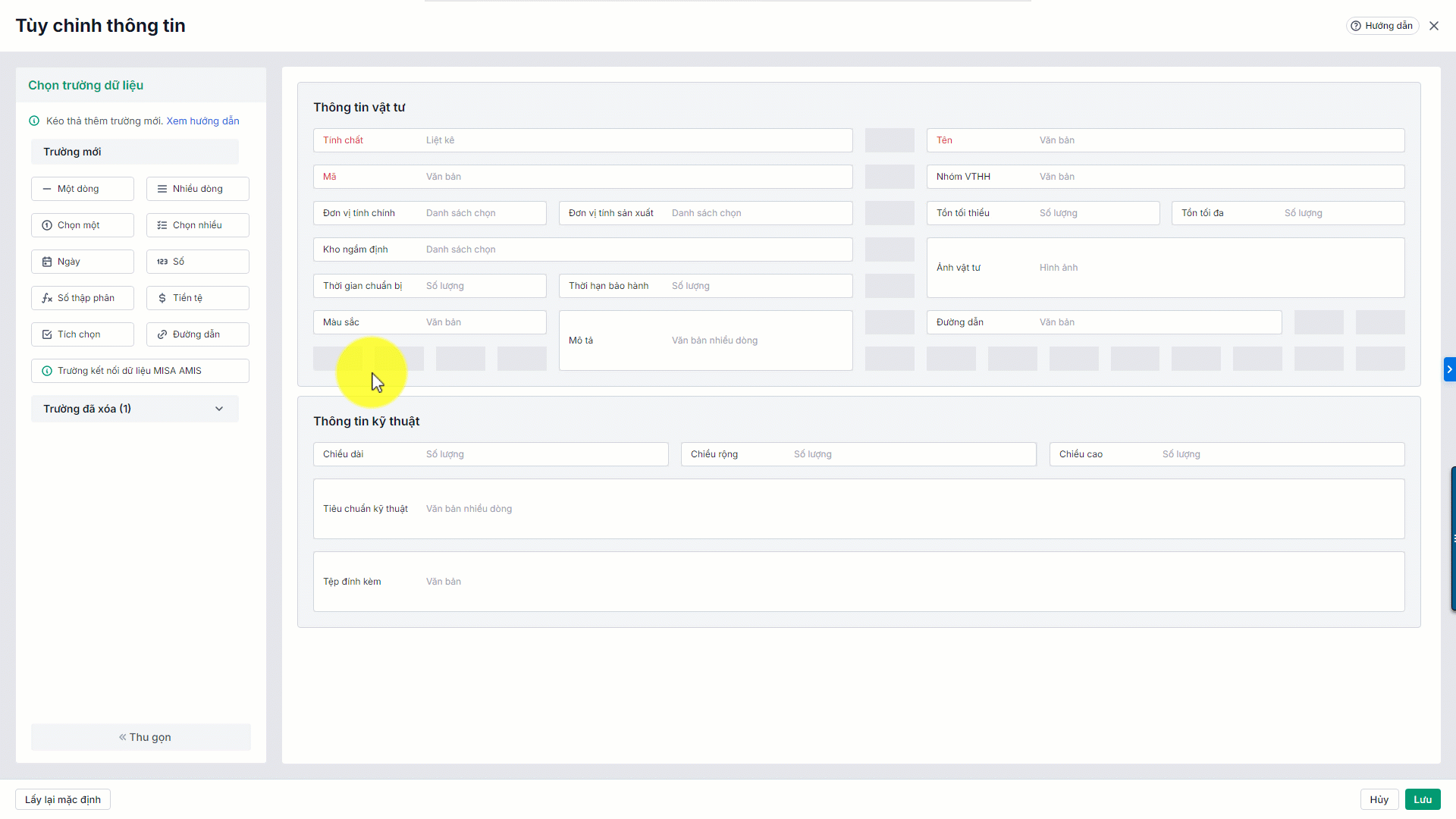This screenshot has width=1456, height=819.
Task: Choose the Đường dẫn link field type
Action: pyautogui.click(x=197, y=334)
